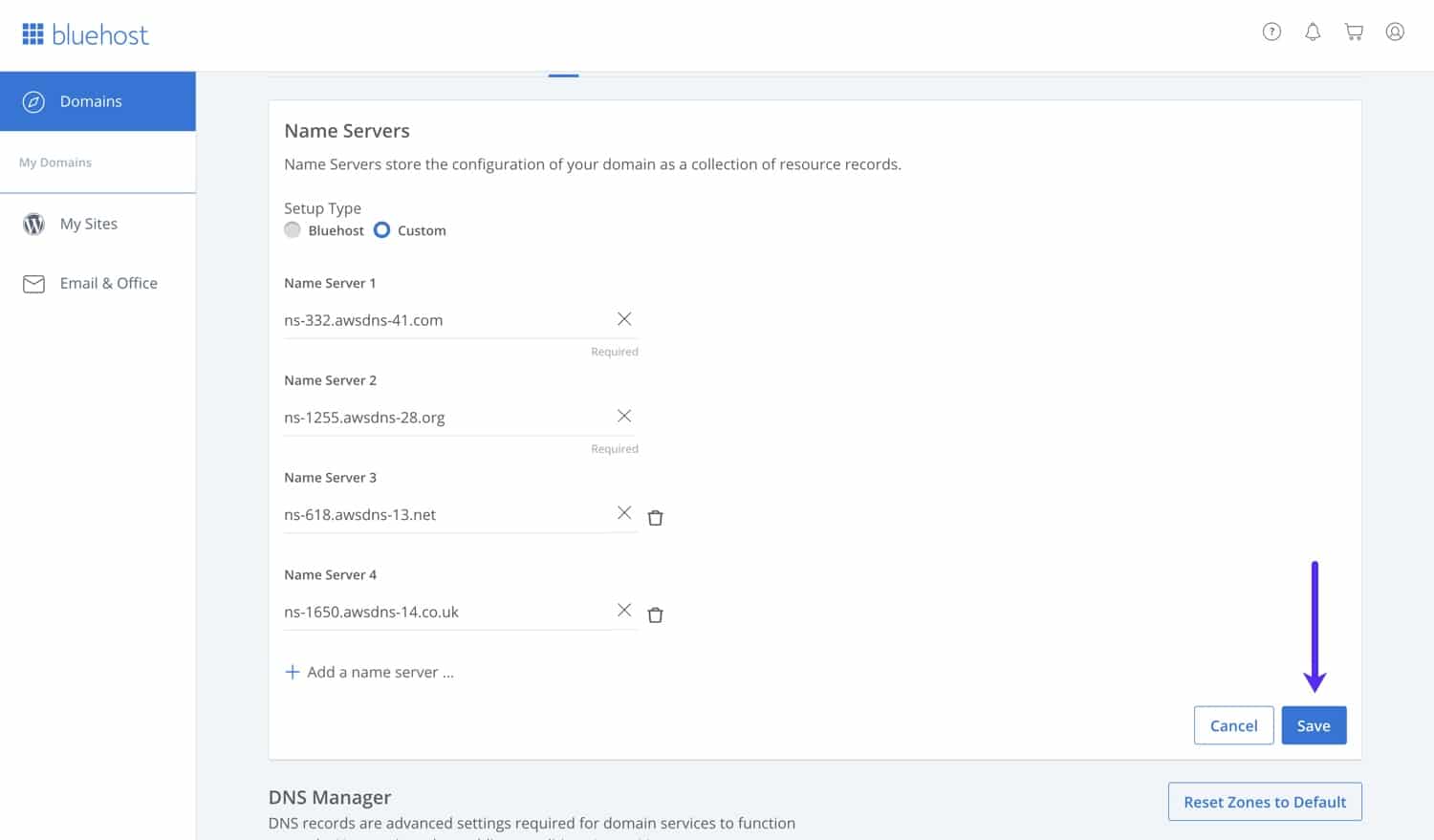Open the shopping cart icon

tap(1354, 32)
